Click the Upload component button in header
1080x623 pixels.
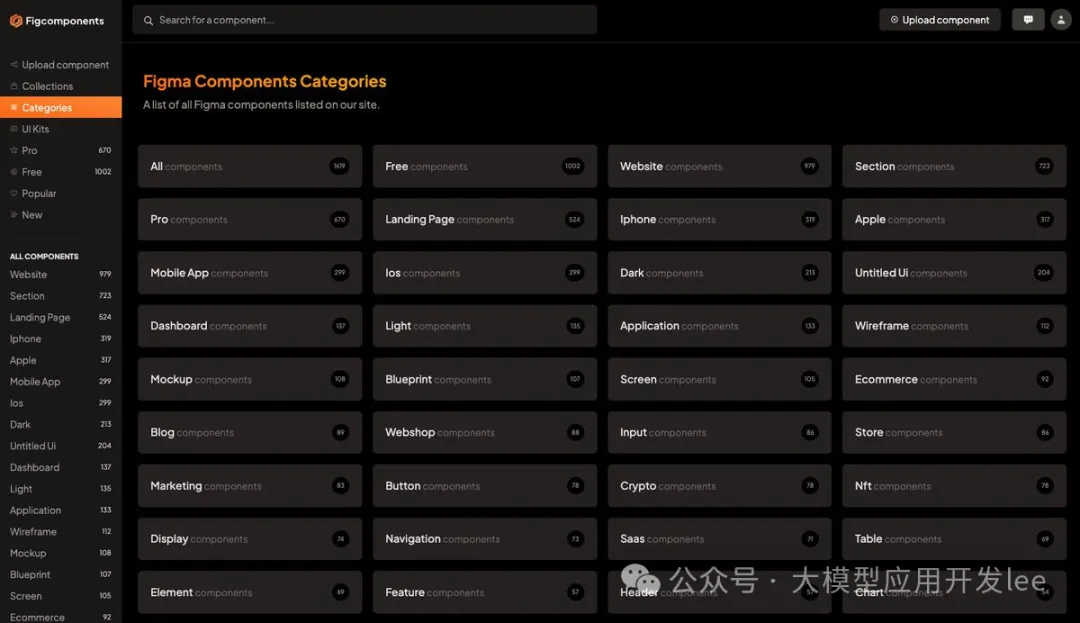[x=939, y=20]
